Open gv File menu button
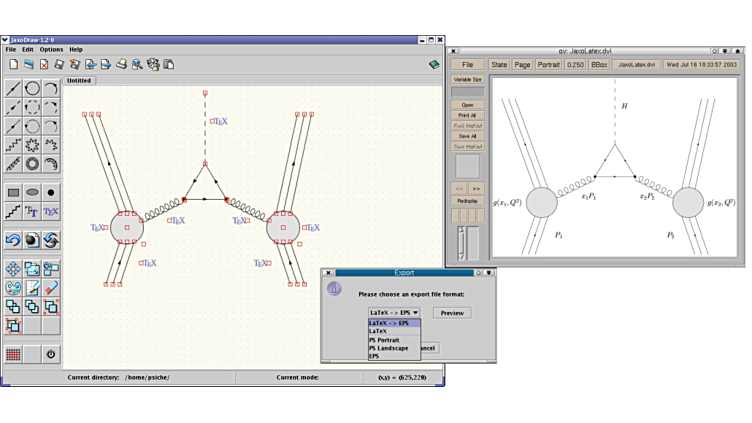Image resolution: width=752 pixels, height=423 pixels. tap(466, 64)
